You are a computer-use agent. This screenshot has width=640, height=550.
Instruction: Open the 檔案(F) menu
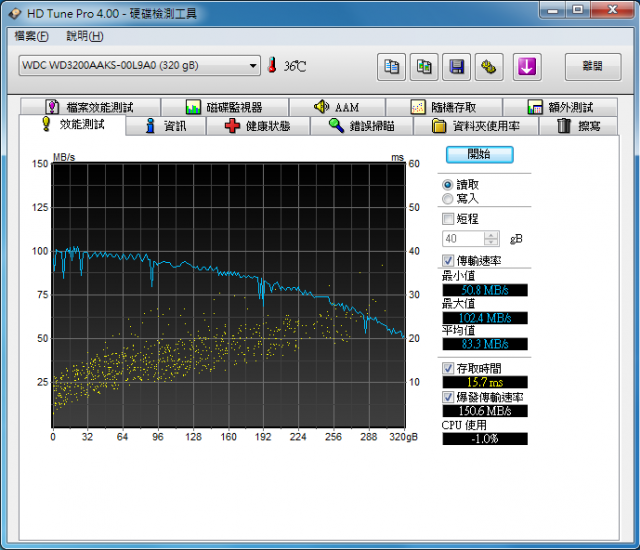pyautogui.click(x=31, y=36)
